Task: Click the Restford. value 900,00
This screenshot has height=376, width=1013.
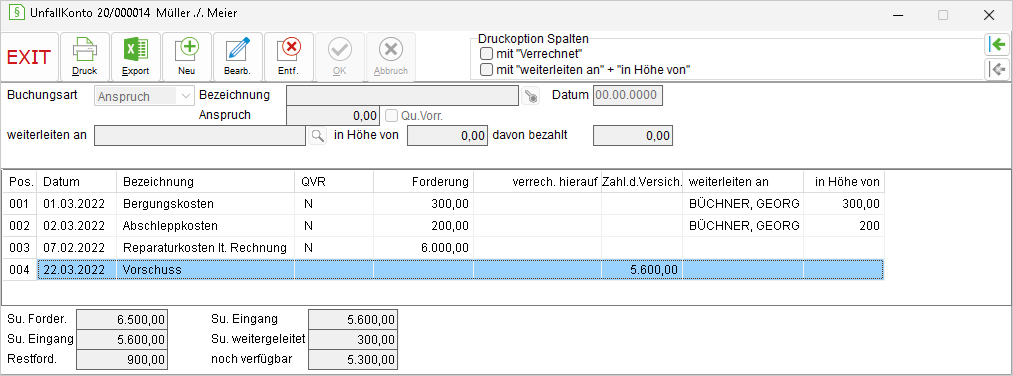Action: (x=121, y=359)
